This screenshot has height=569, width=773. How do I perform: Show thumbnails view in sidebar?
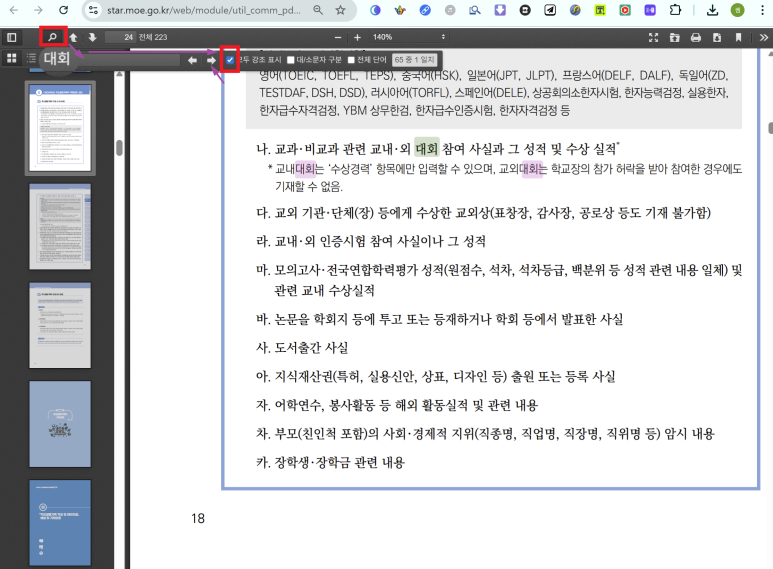tap(11, 59)
